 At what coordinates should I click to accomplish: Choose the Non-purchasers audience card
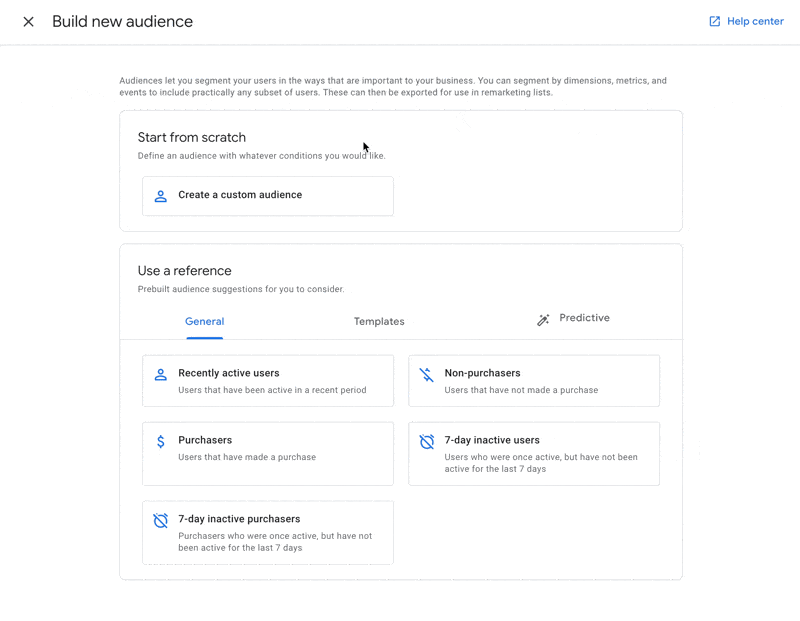pos(534,381)
